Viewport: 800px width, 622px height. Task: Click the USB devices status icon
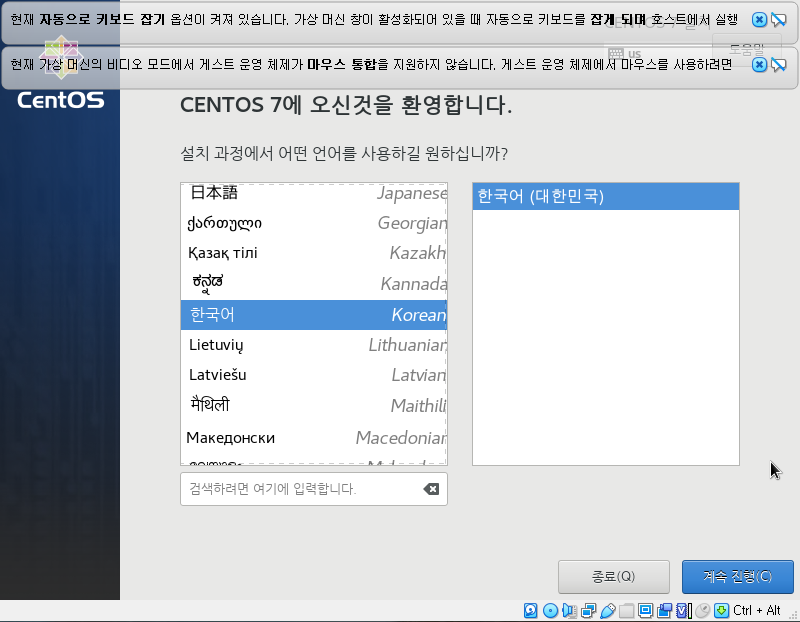coord(607,610)
